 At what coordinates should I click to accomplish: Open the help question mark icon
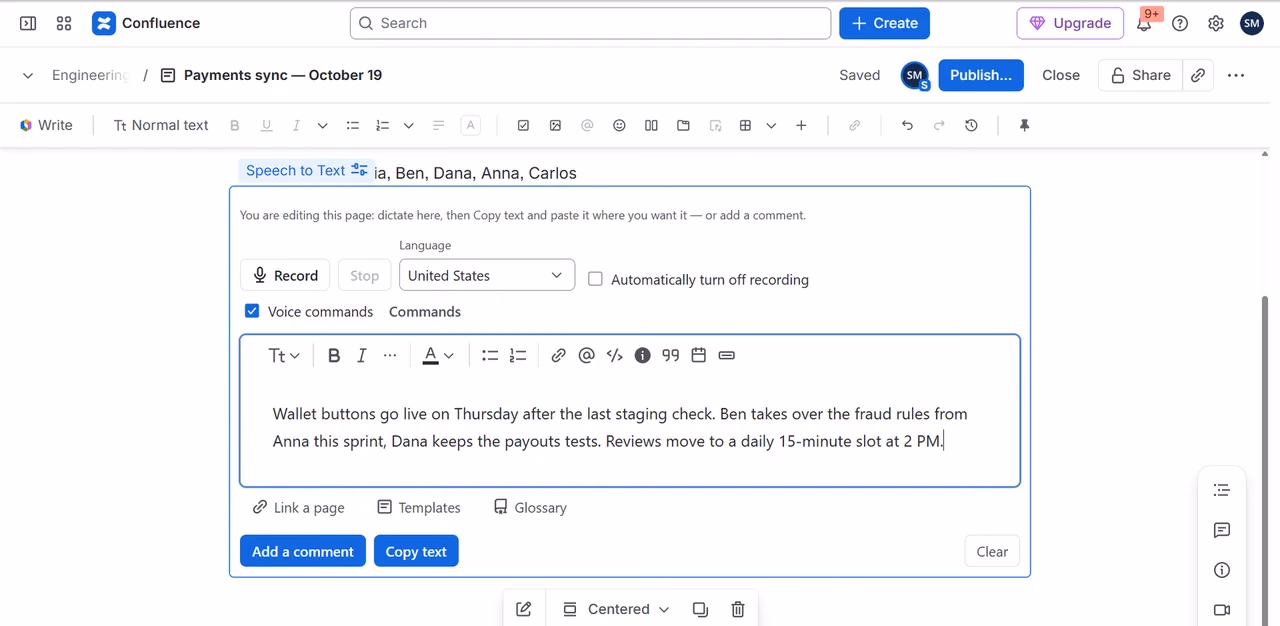click(1180, 24)
